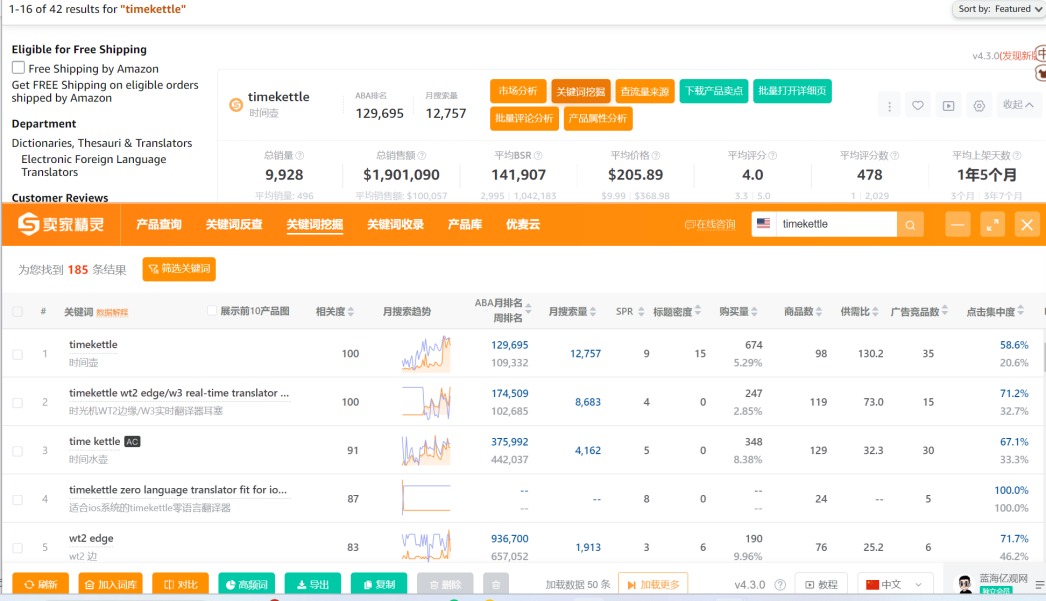The image size is (1046, 601).
Task: Open the US flag marketplace selector
Action: point(764,224)
